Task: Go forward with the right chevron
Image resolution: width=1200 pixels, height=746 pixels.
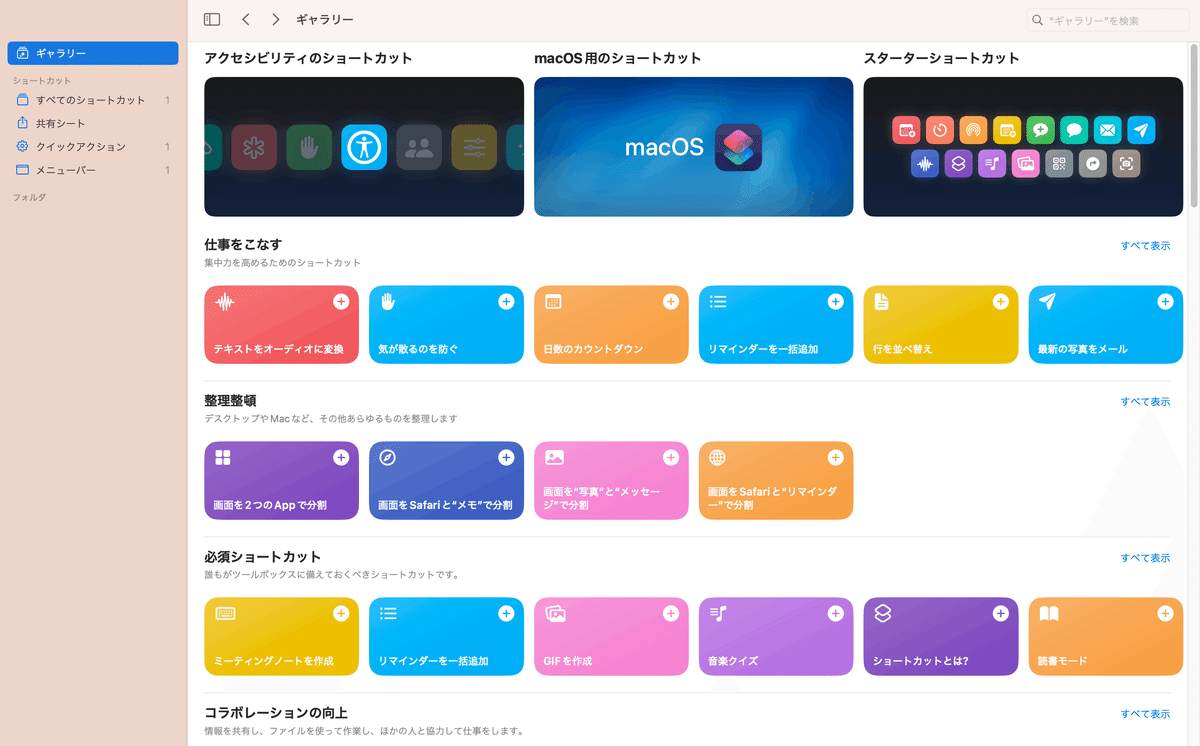Action: [275, 19]
